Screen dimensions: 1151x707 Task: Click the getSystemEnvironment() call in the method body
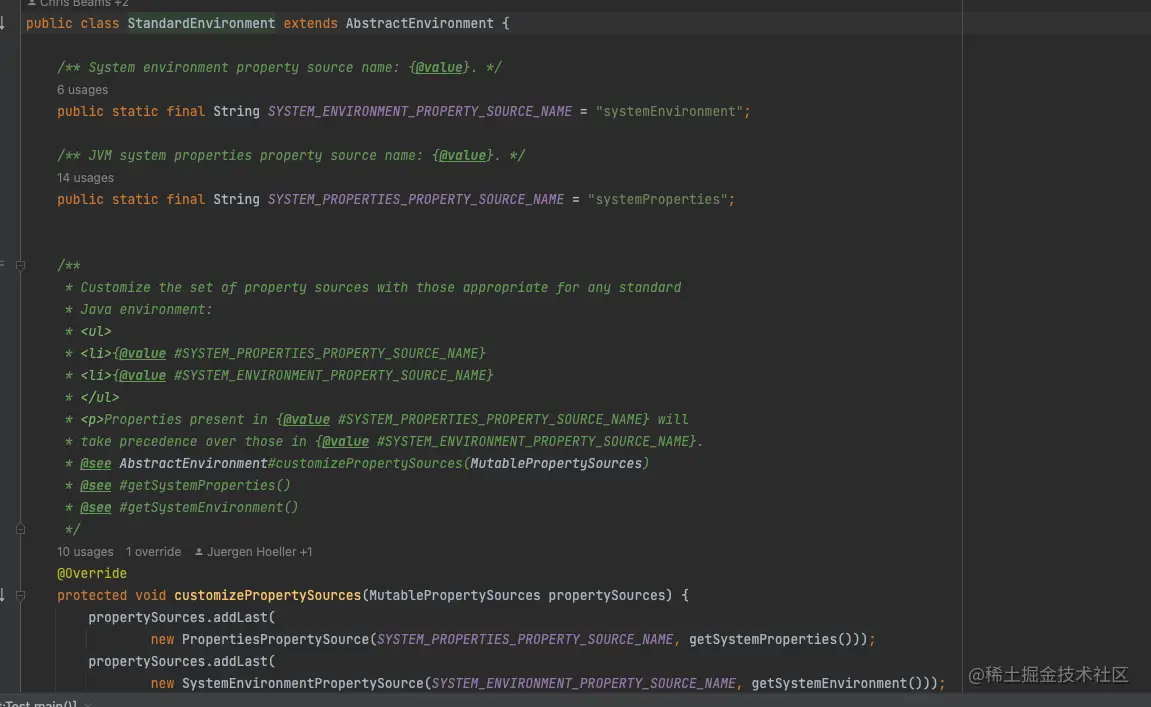(836, 684)
